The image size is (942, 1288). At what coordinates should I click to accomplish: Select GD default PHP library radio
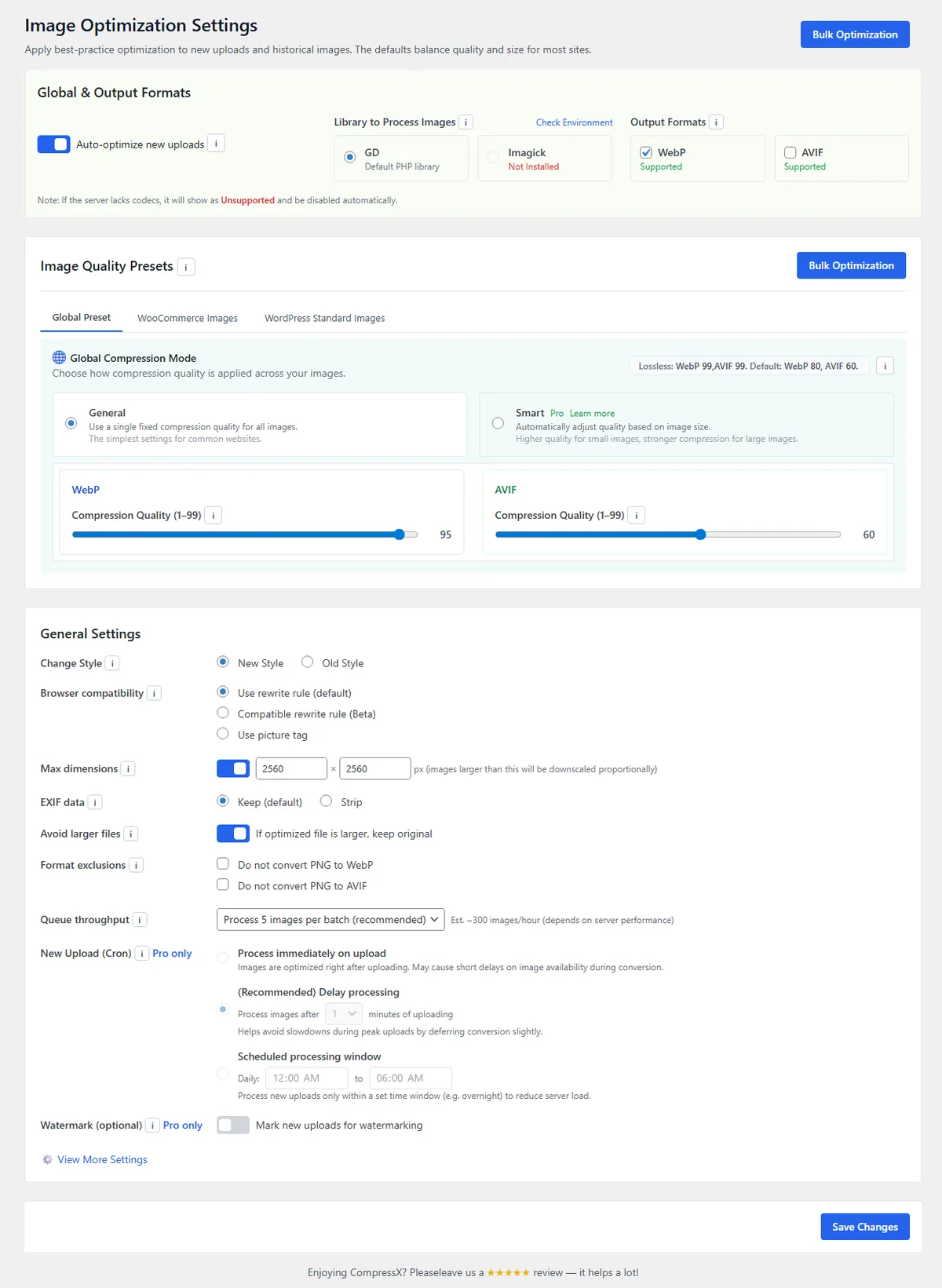pyautogui.click(x=350, y=157)
